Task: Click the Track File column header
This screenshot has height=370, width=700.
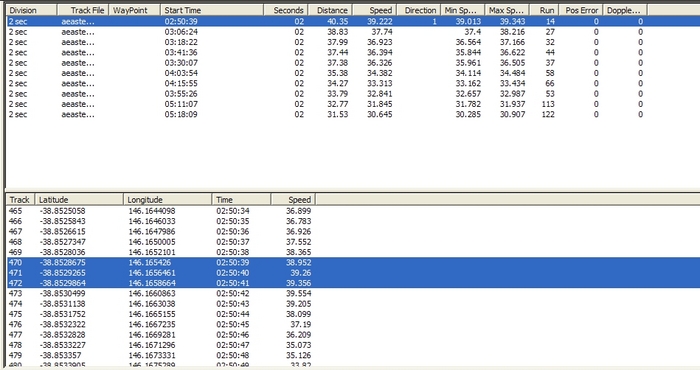Action: tap(83, 10)
